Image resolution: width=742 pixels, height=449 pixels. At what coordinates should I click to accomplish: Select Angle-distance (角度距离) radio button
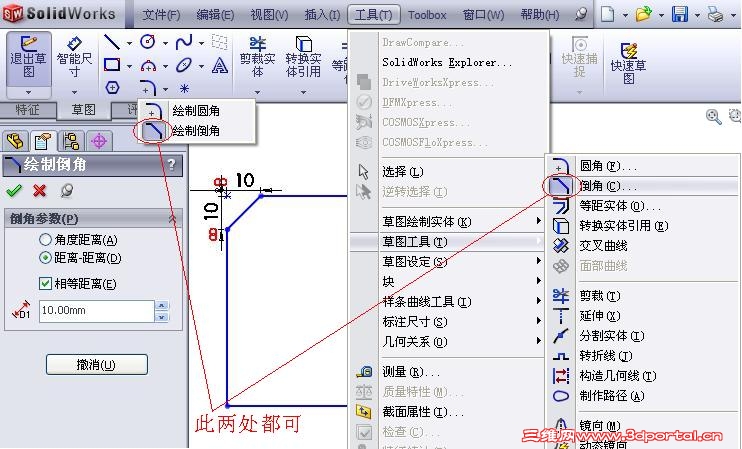point(45,239)
